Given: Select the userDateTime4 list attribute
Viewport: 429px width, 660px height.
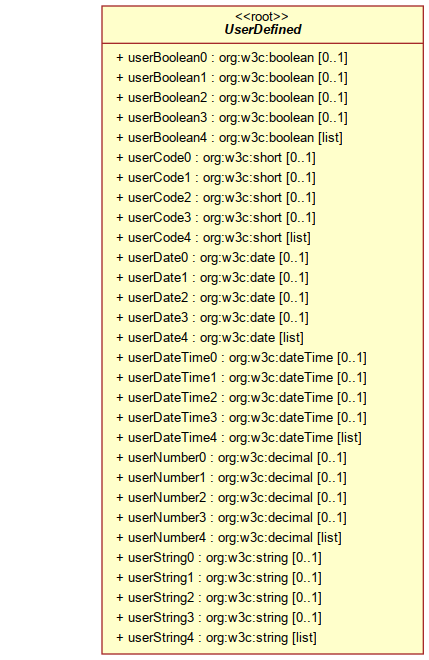Looking at the screenshot, I should click(x=239, y=438).
